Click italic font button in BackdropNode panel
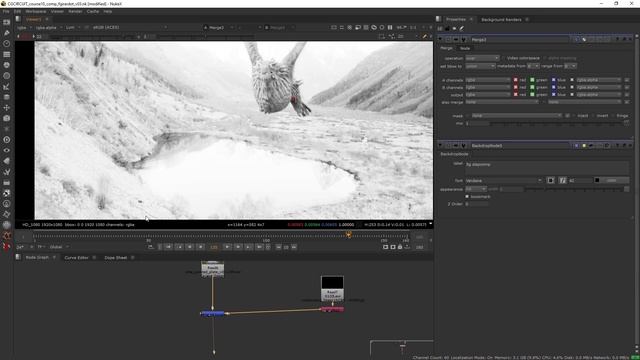This screenshot has height=360, width=640. click(562, 180)
